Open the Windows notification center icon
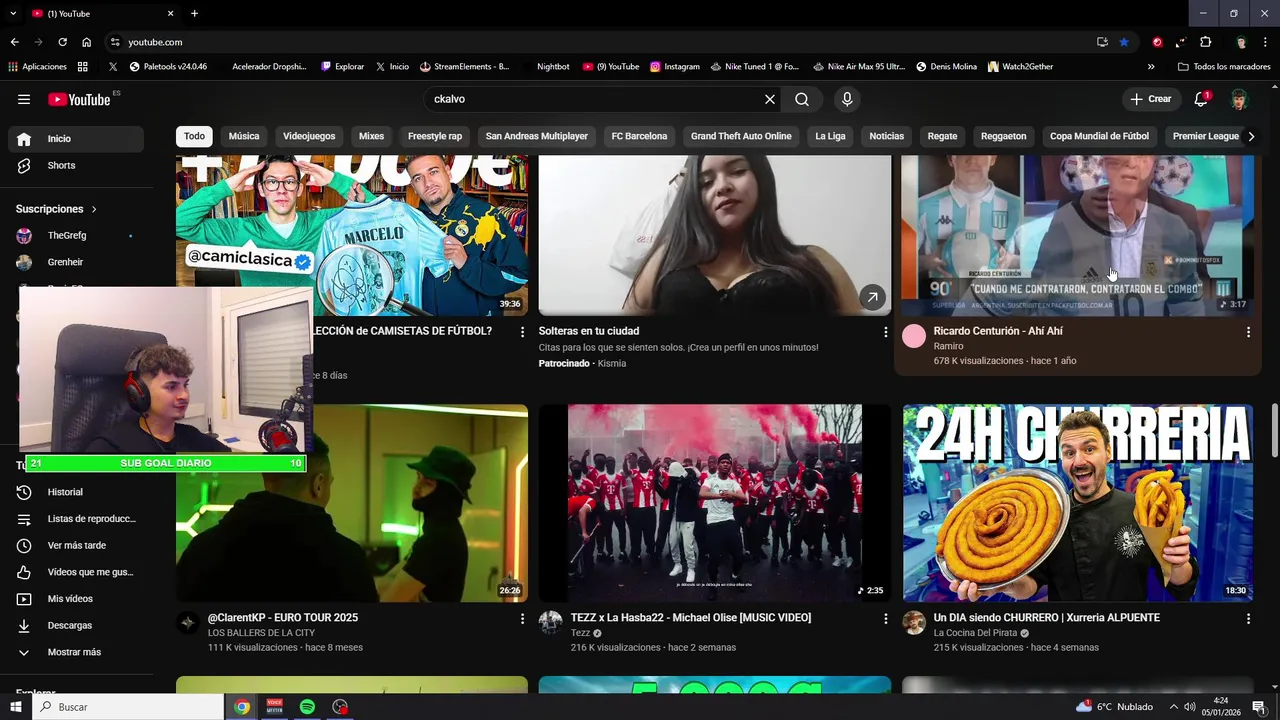 [x=1259, y=707]
